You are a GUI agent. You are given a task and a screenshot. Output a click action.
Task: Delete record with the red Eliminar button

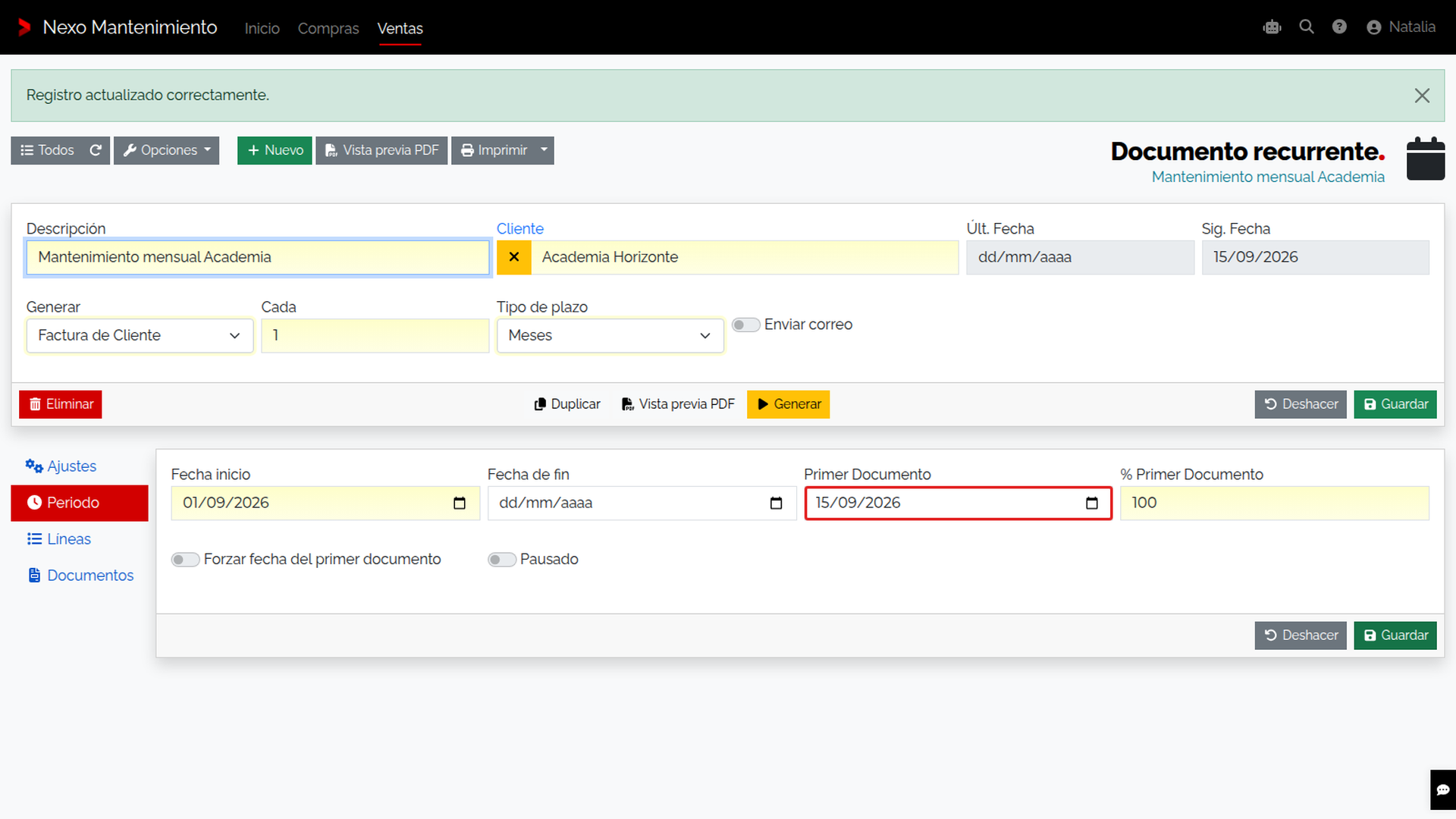pos(61,404)
